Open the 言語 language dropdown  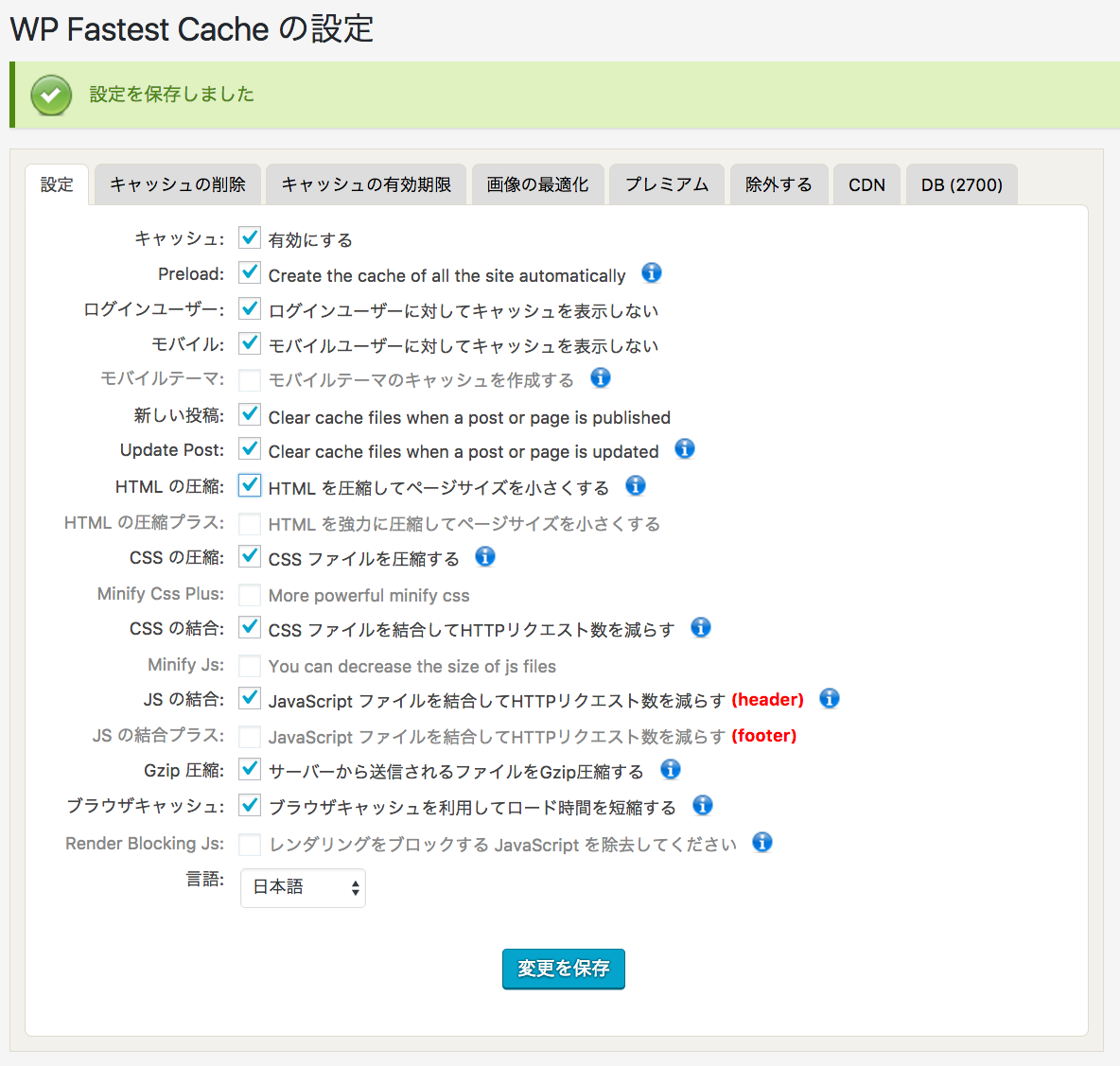303,887
